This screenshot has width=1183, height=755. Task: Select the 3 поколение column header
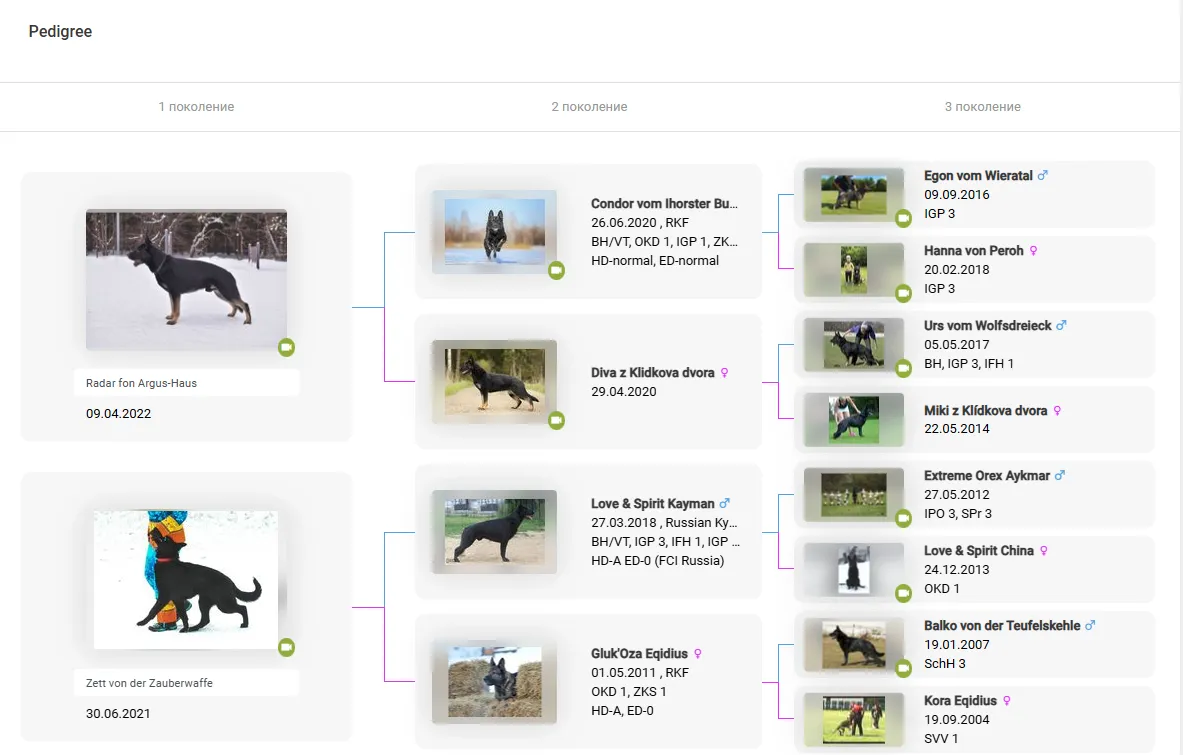coord(982,107)
